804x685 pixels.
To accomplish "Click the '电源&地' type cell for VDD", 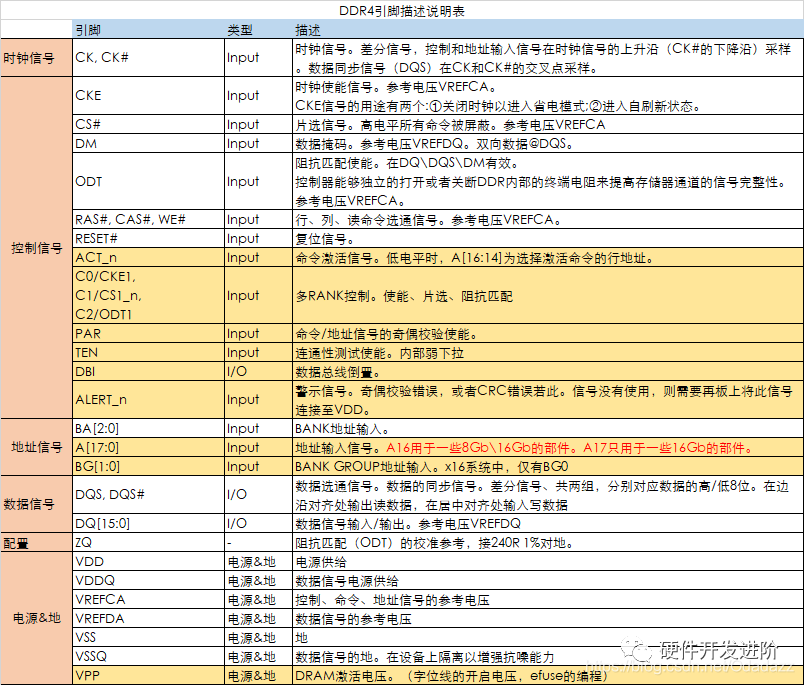I will [x=259, y=561].
